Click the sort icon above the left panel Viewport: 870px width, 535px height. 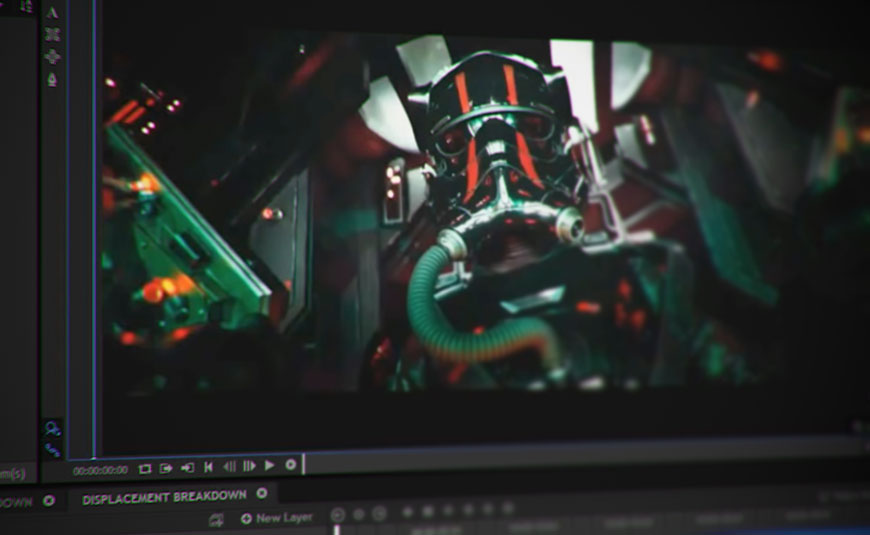click(x=26, y=6)
